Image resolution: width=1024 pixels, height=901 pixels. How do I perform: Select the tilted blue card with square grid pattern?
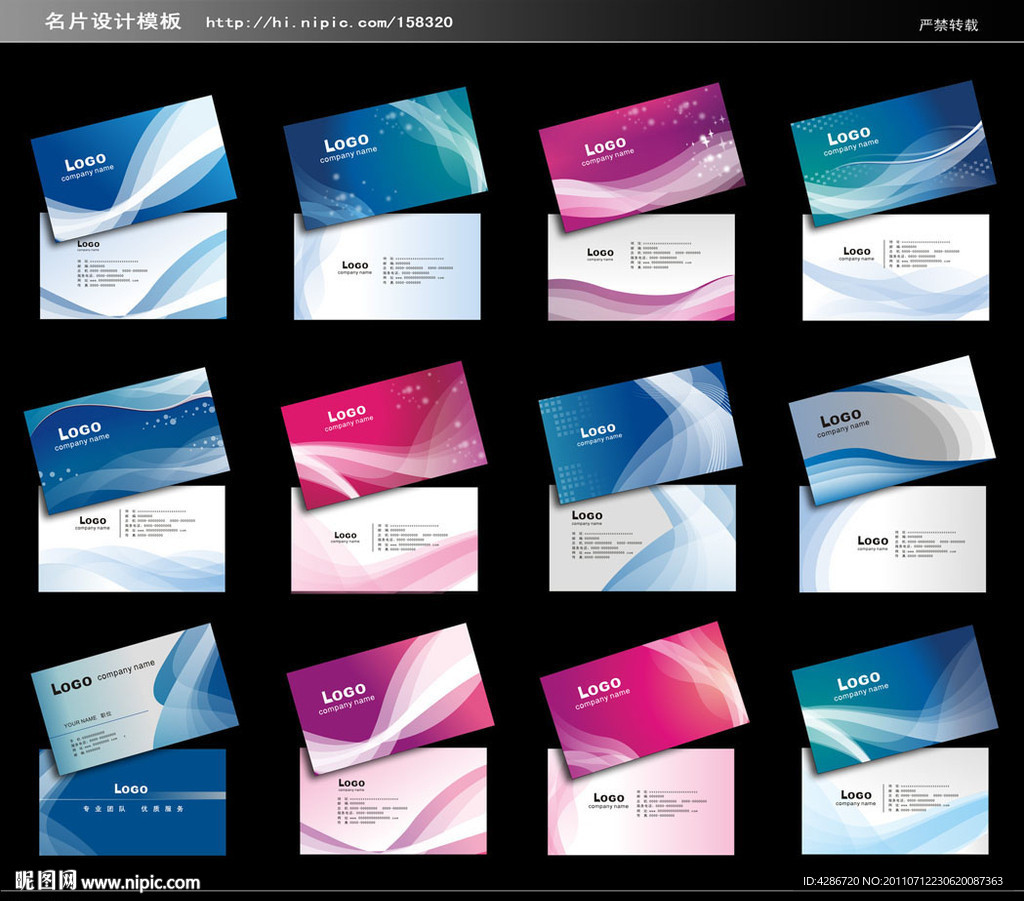[640, 432]
